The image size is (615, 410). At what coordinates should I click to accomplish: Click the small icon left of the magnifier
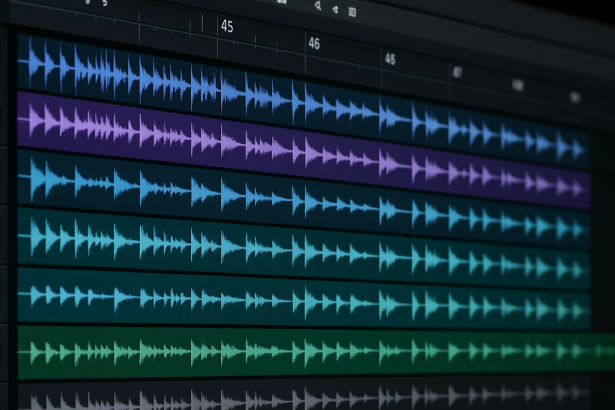pos(282,2)
